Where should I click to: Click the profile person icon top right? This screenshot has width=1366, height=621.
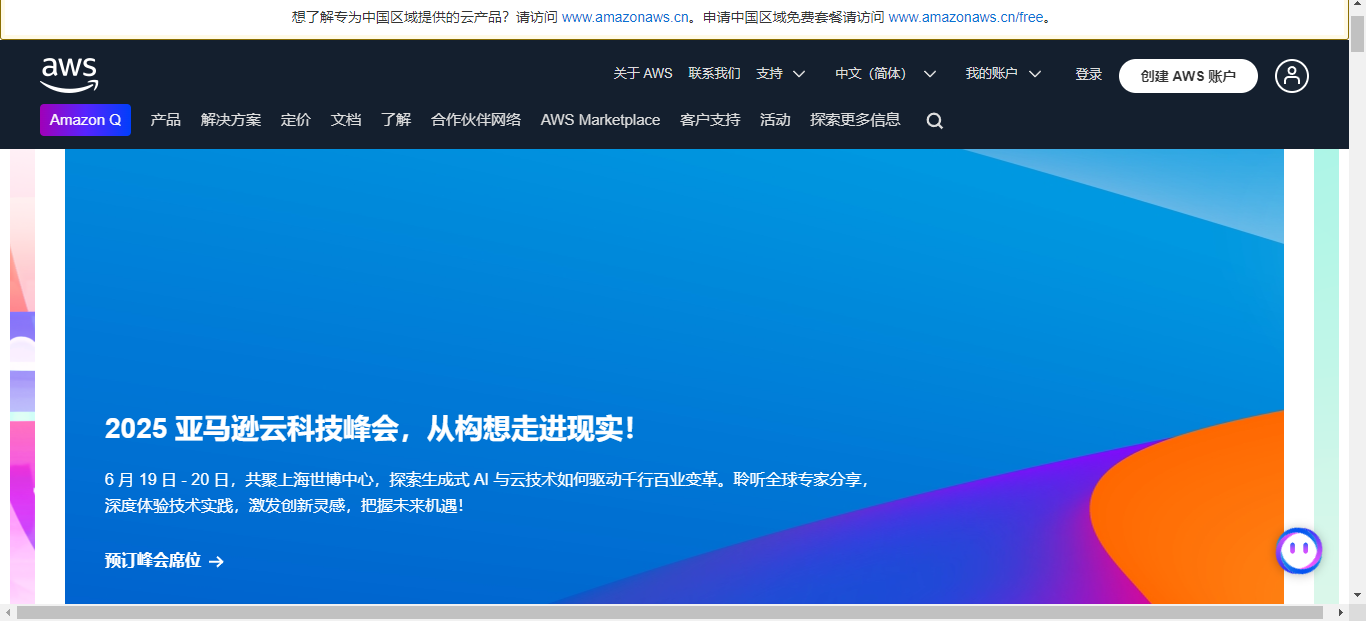pos(1291,75)
